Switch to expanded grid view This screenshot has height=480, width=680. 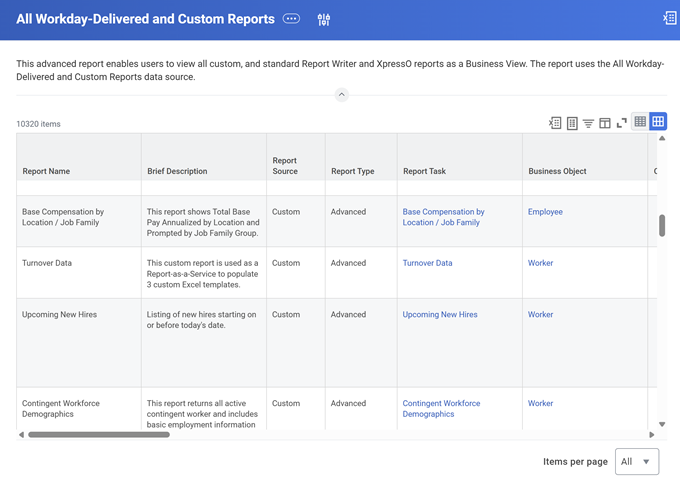658,121
